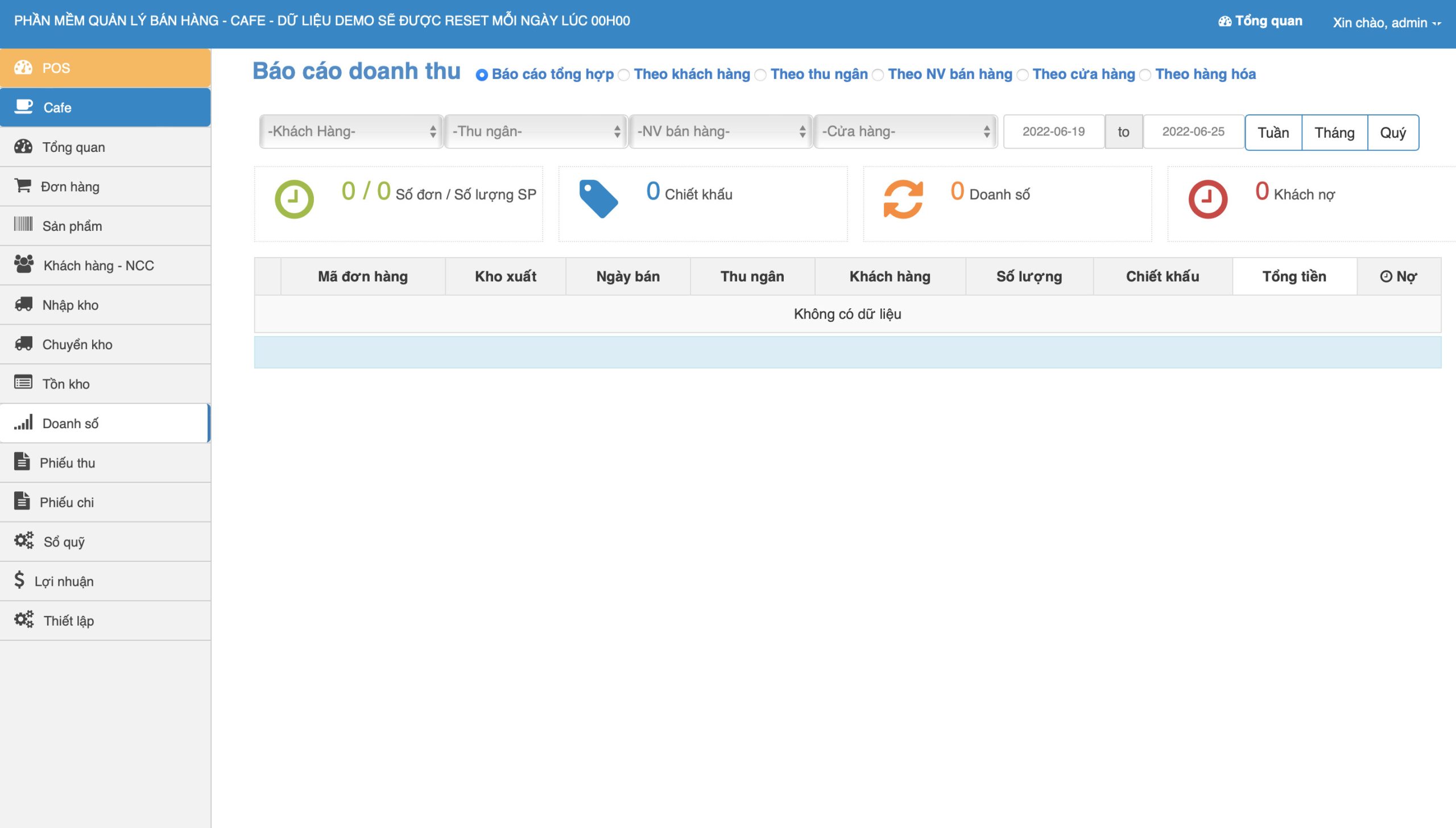The height and width of the screenshot is (828, 1456).
Task: Open the -Khách Hàng- dropdown
Action: [x=351, y=131]
